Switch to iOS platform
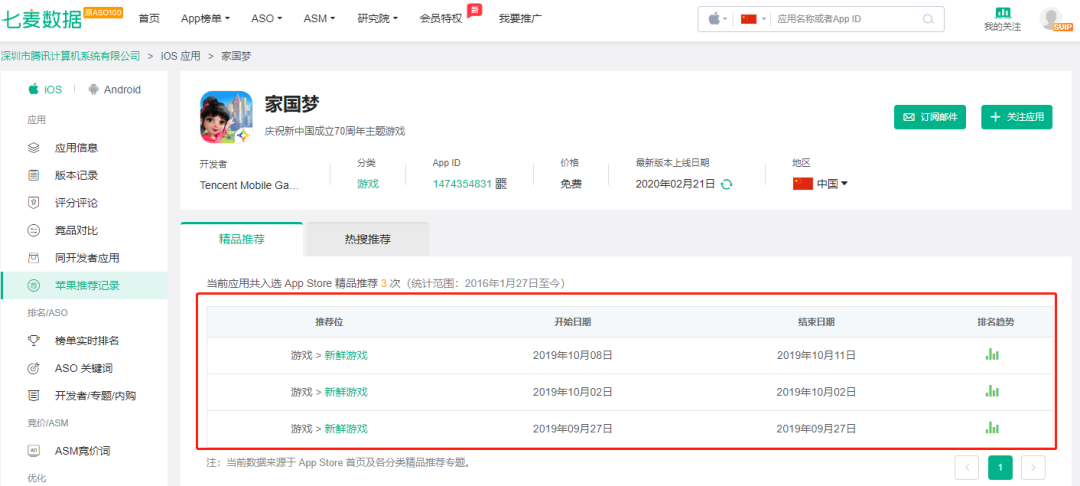The width and height of the screenshot is (1080, 486). [45, 89]
